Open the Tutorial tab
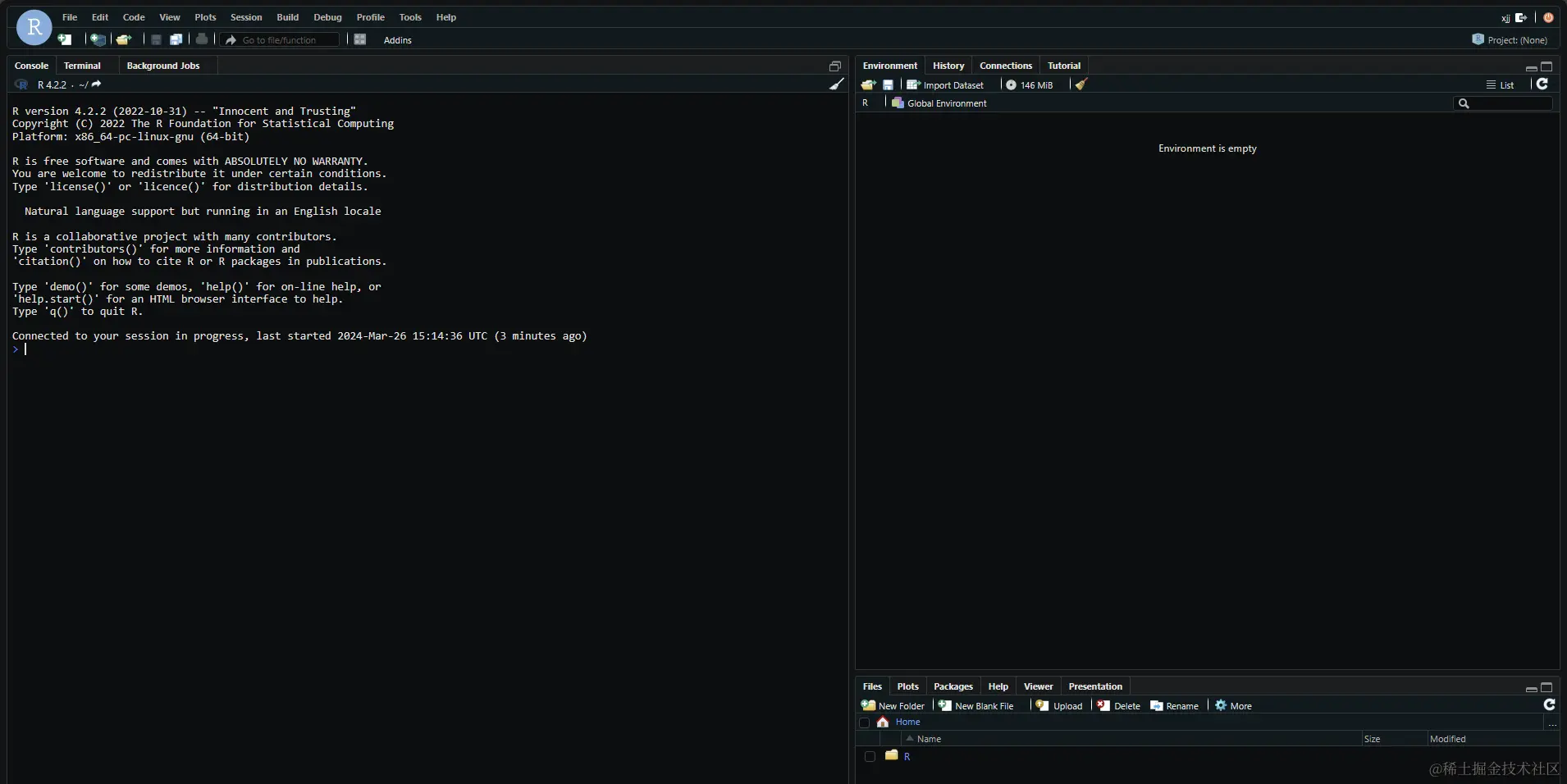The width and height of the screenshot is (1567, 784). pos(1064,66)
